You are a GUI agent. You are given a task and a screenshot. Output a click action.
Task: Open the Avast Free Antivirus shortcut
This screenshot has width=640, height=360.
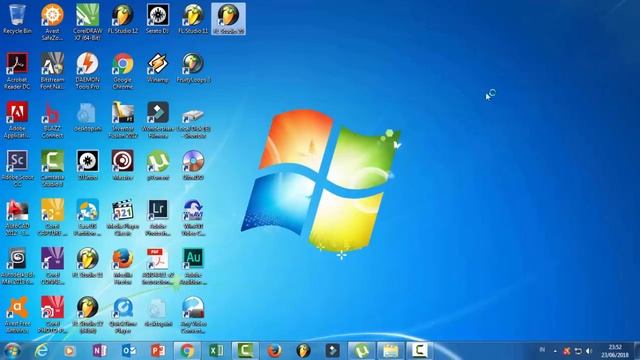click(x=17, y=316)
